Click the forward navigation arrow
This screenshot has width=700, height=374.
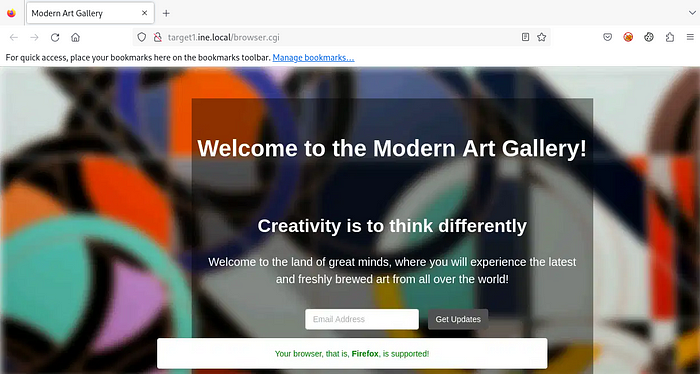[x=34, y=37]
